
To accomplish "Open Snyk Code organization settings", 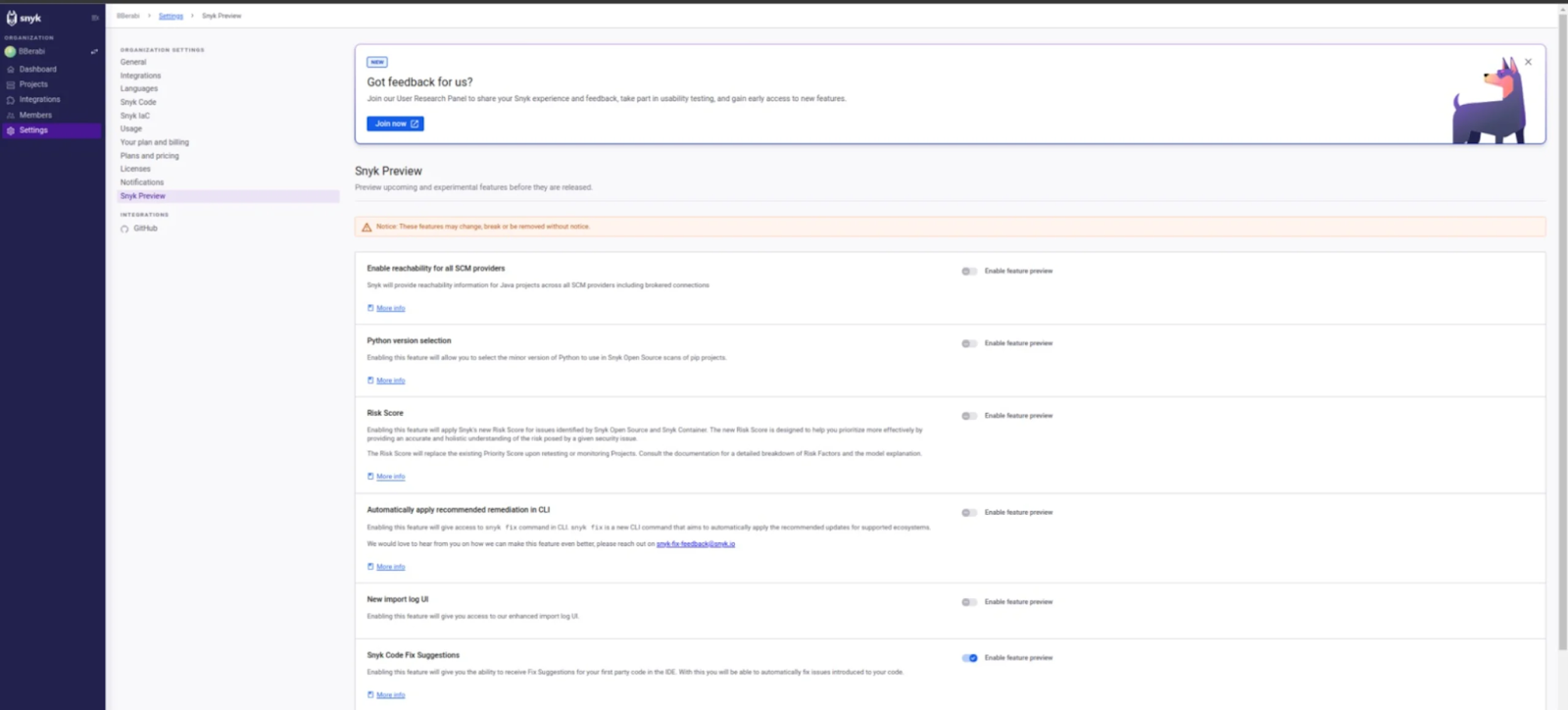I will tap(138, 102).
